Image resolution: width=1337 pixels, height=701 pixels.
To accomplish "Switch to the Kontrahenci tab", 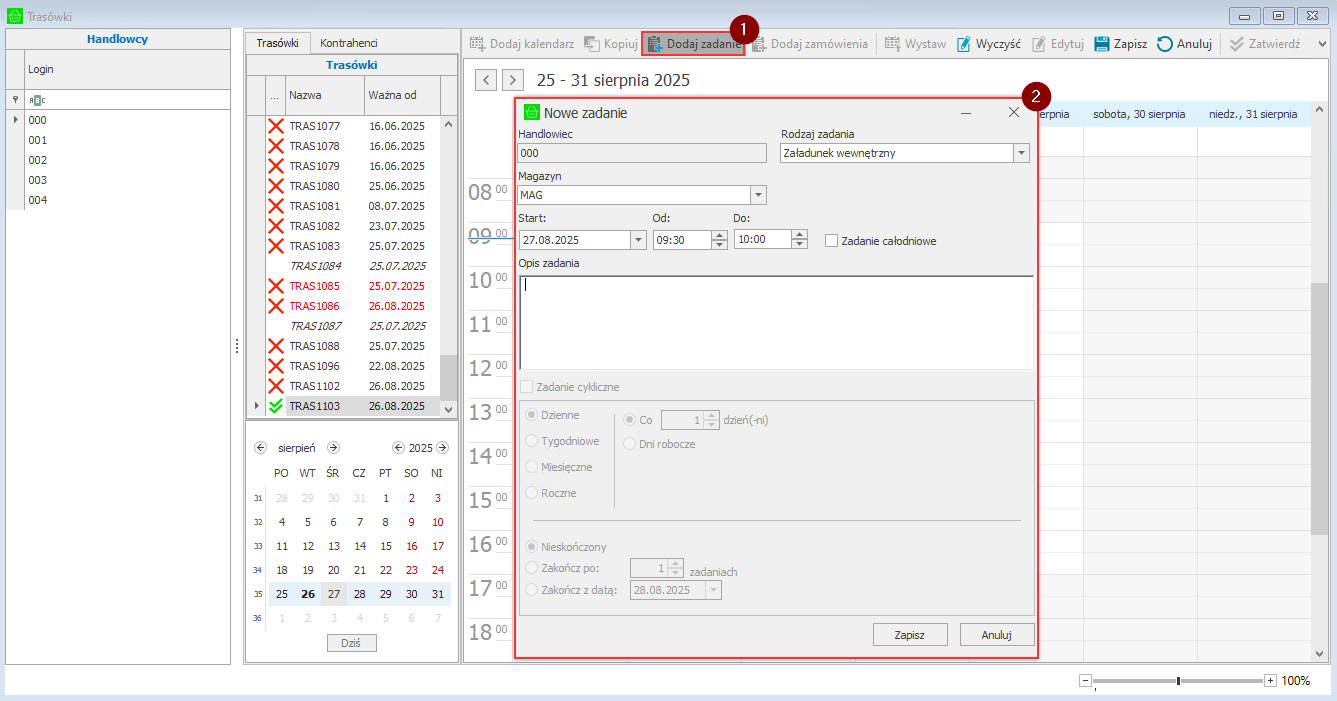I will pyautogui.click(x=348, y=43).
